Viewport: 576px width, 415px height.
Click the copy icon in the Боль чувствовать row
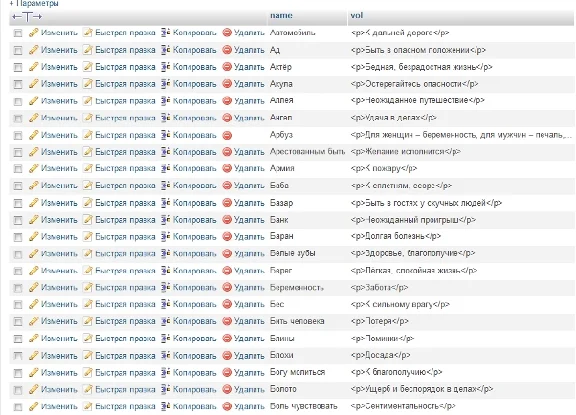(x=166, y=406)
